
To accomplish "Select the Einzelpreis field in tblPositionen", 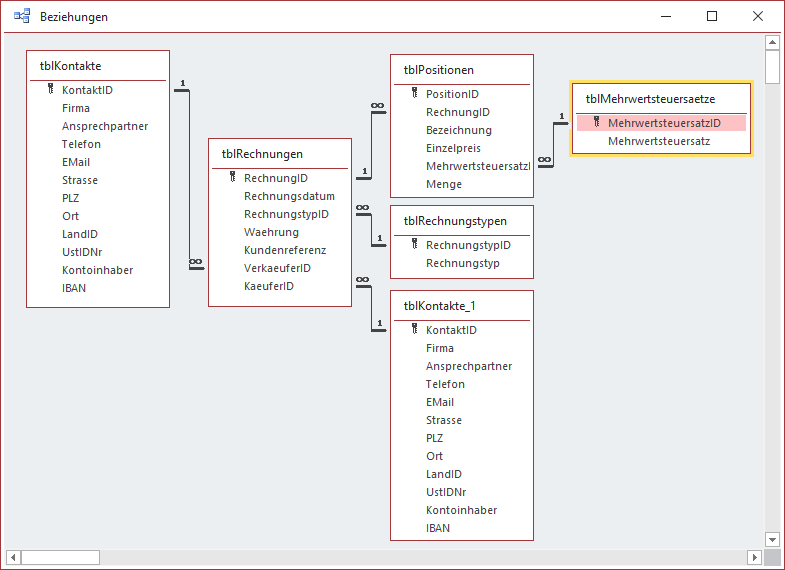I will click(x=452, y=148).
